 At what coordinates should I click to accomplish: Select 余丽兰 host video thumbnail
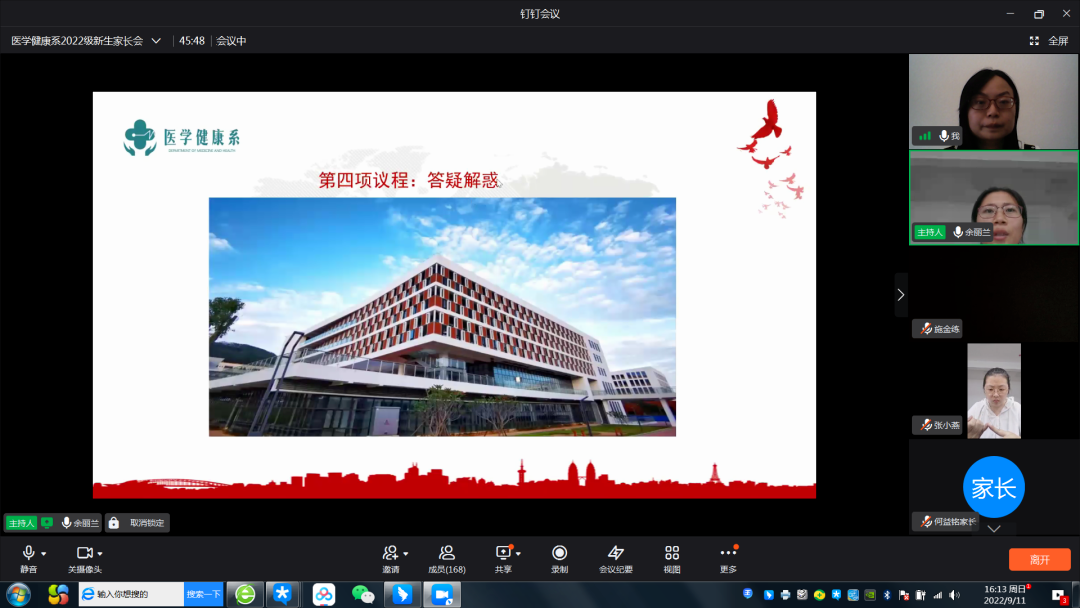993,197
